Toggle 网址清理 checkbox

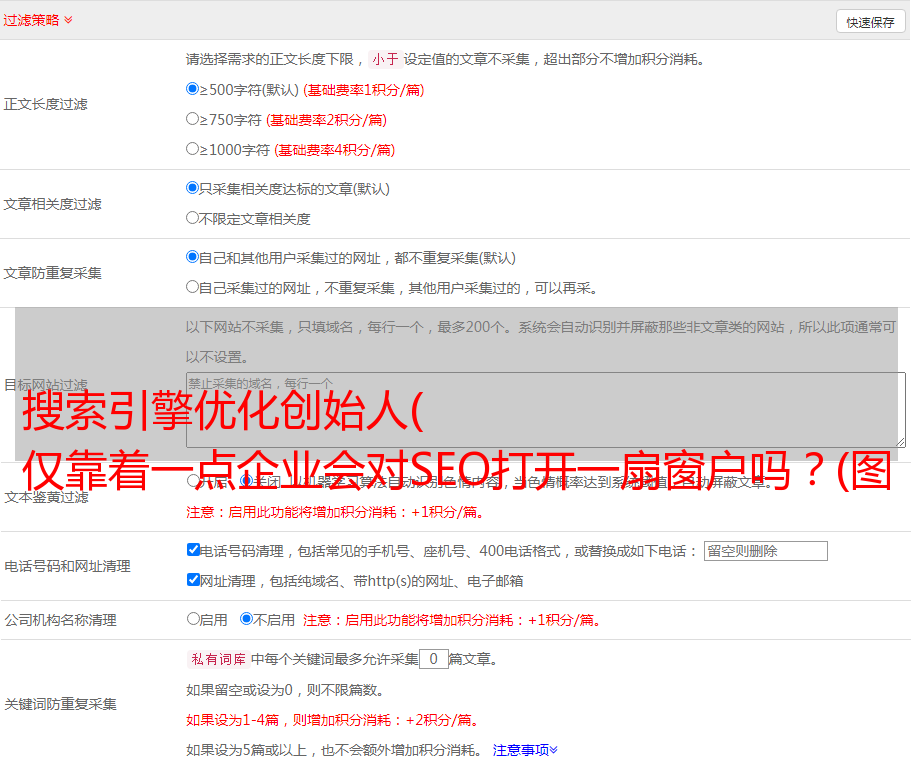point(193,579)
